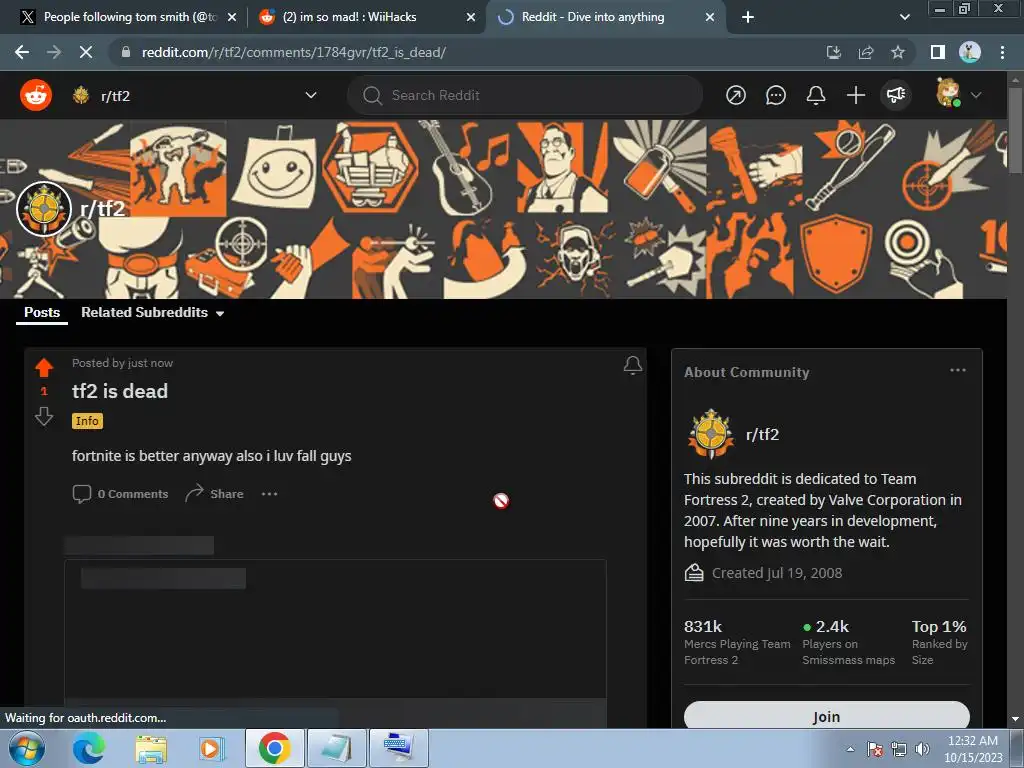Click the r/tf2 icon in About Community
1024x768 pixels.
(711, 434)
